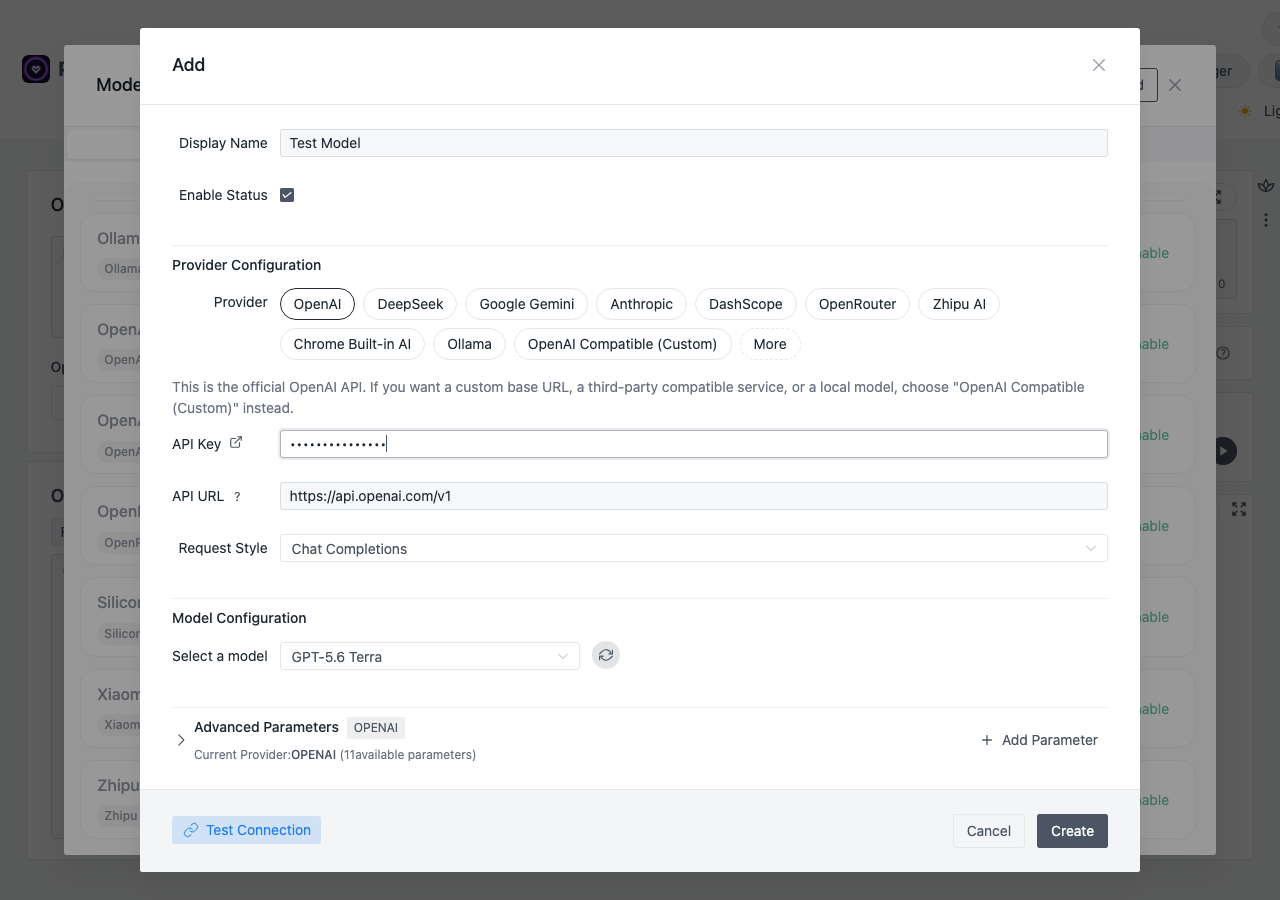Click the play icon in background window
The height and width of the screenshot is (900, 1280).
point(1224,451)
